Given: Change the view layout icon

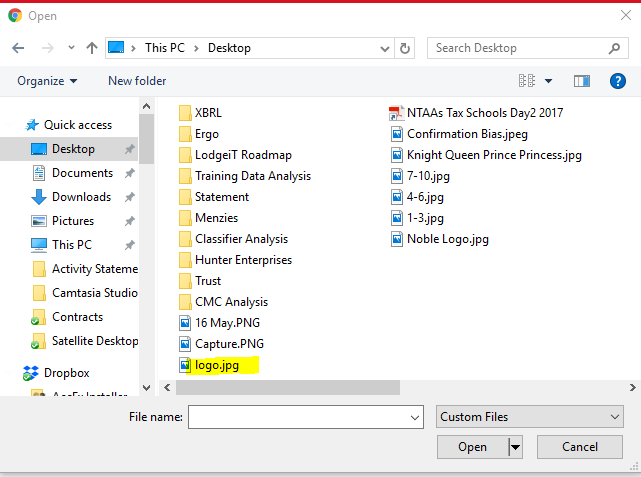Looking at the screenshot, I should point(527,81).
